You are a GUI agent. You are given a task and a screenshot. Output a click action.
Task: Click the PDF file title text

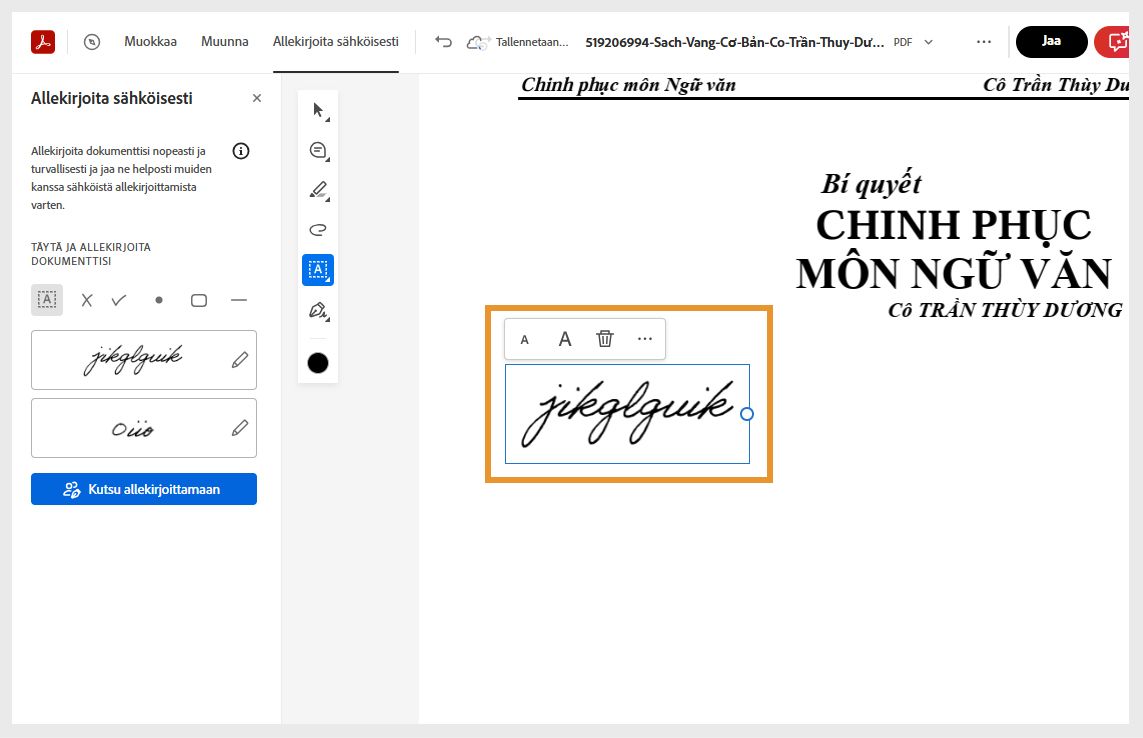point(735,42)
